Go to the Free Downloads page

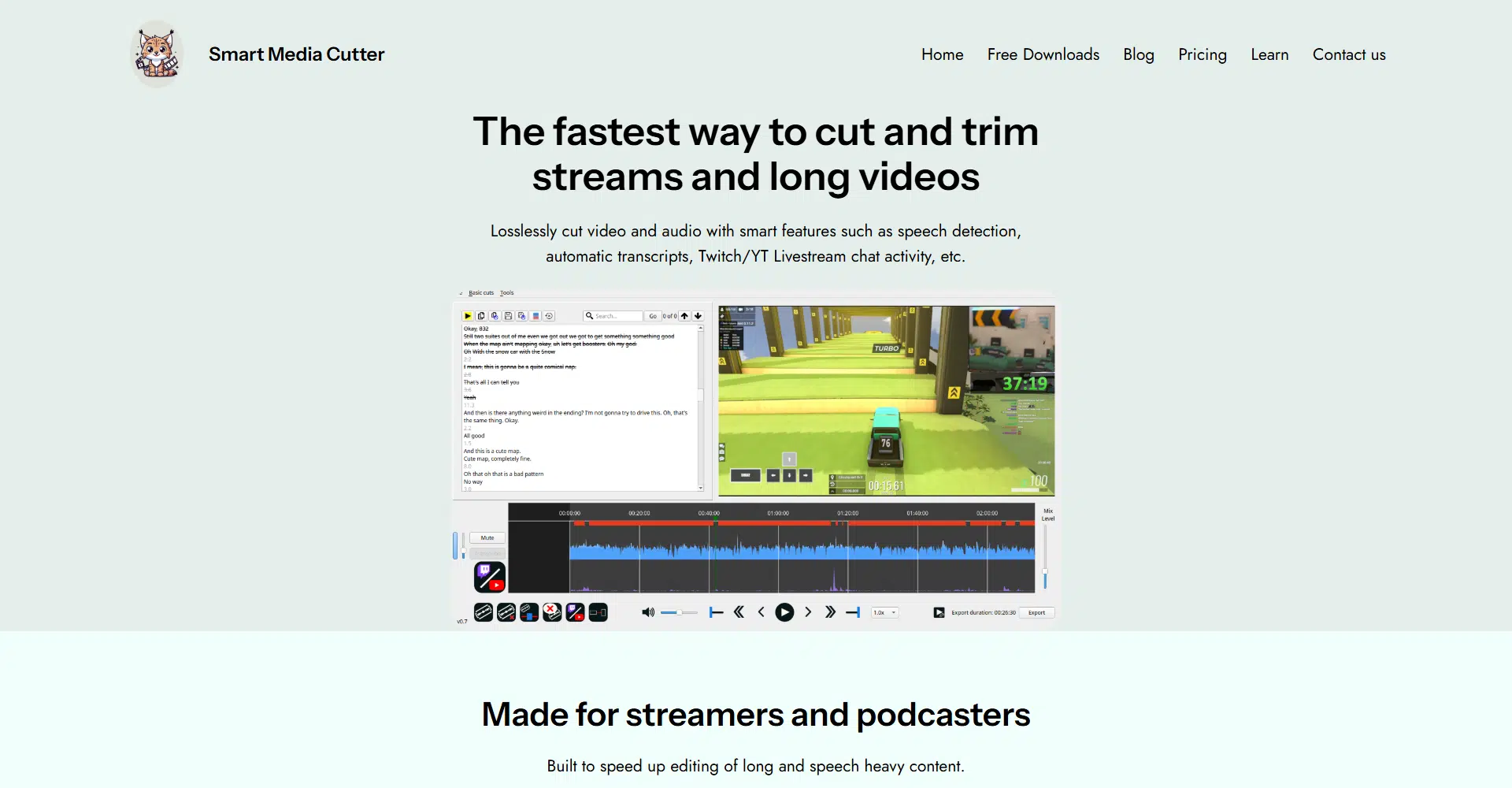[x=1043, y=54]
